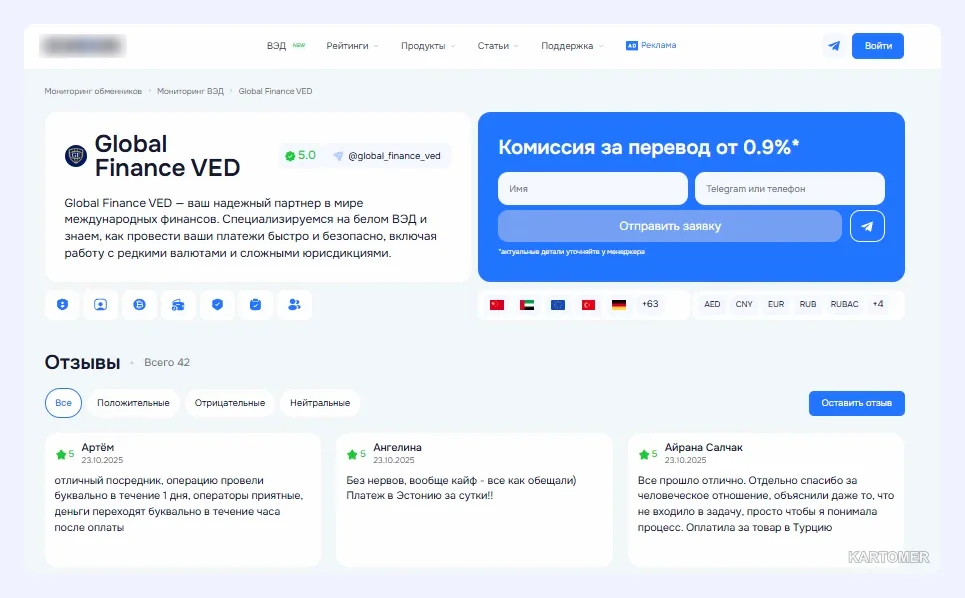965x598 pixels.
Task: Click reviewer name Ангелина
Action: [397, 447]
